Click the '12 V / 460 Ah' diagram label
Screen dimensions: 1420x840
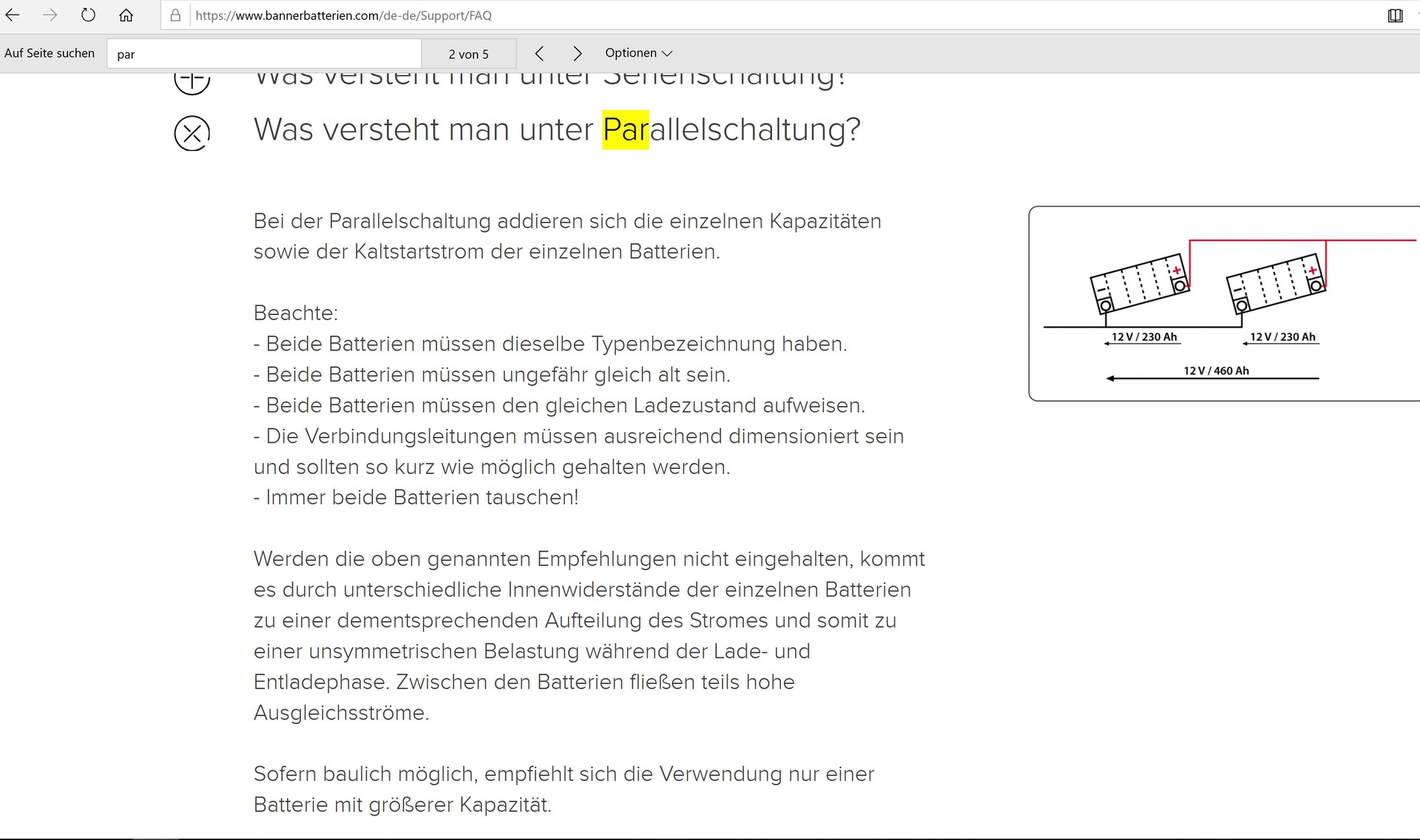pyautogui.click(x=1216, y=370)
